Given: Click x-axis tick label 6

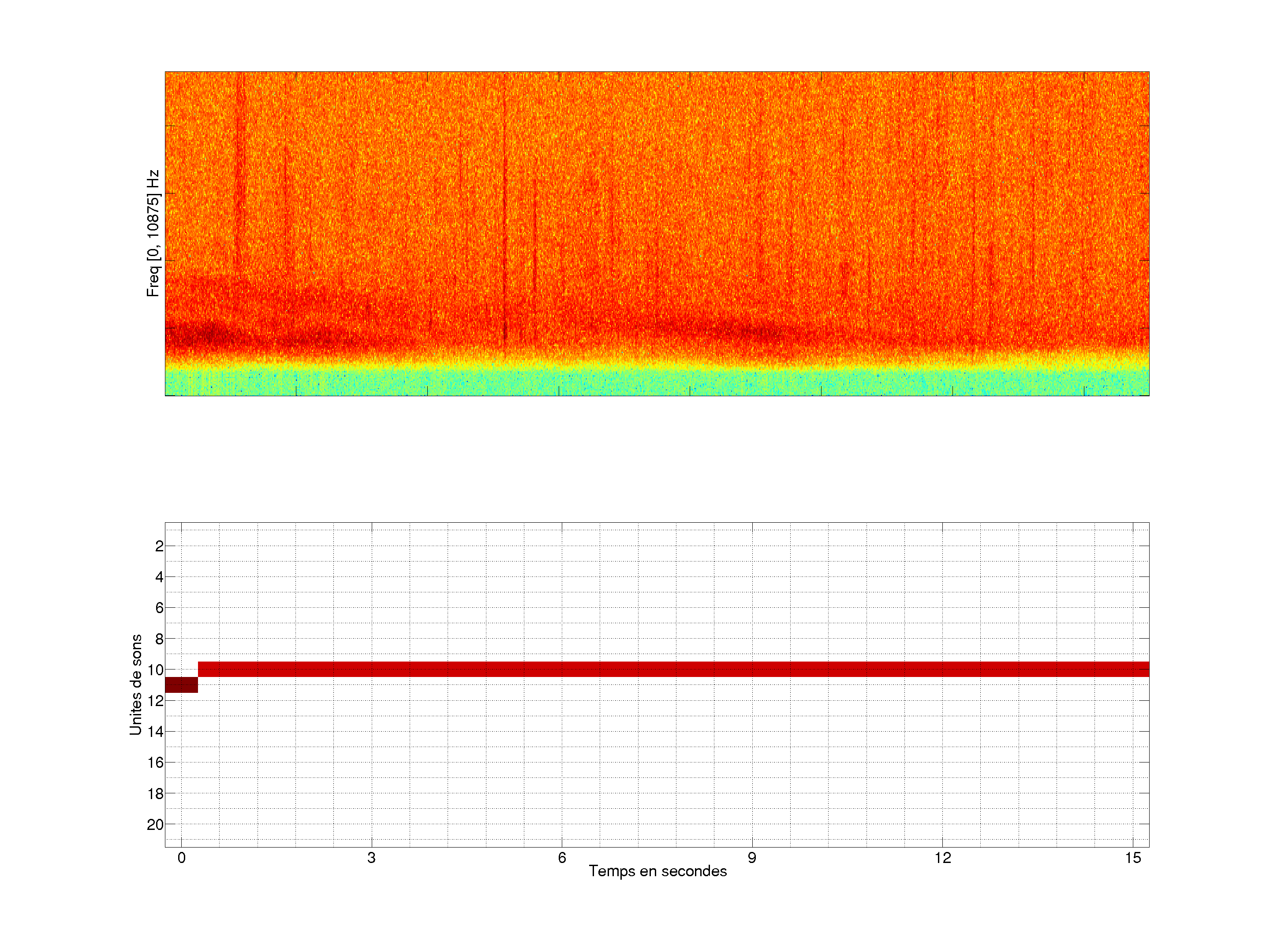Looking at the screenshot, I should (x=561, y=858).
